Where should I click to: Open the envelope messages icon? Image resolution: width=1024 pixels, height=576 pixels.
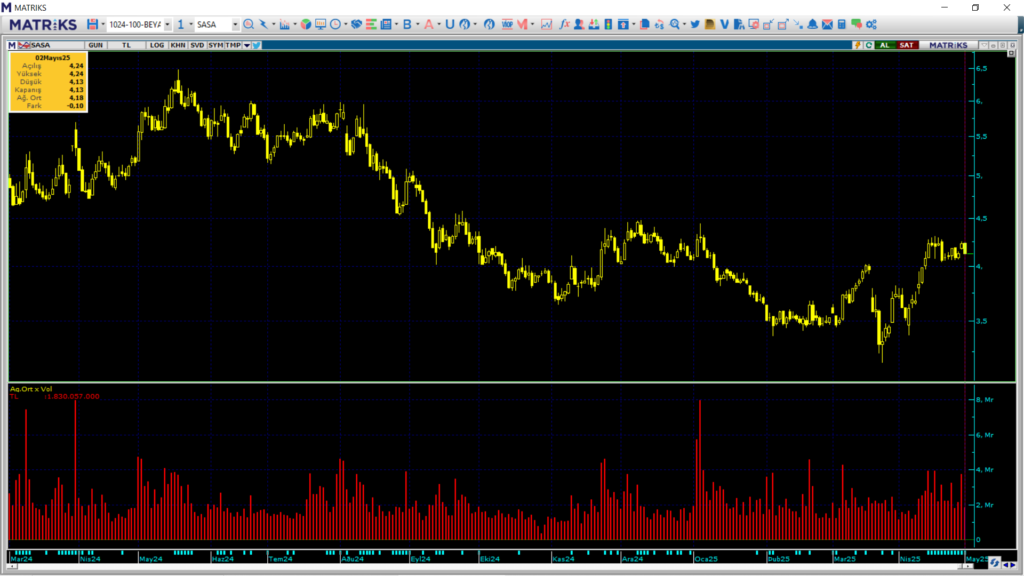827,24
